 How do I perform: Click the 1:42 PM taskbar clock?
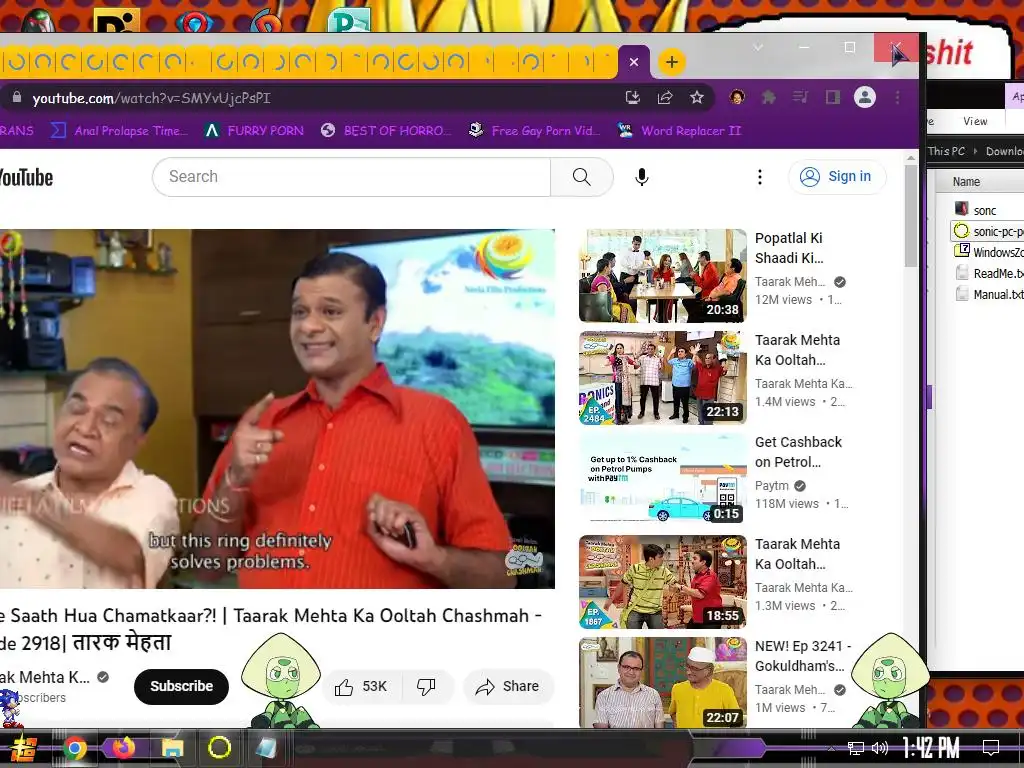pyautogui.click(x=931, y=748)
